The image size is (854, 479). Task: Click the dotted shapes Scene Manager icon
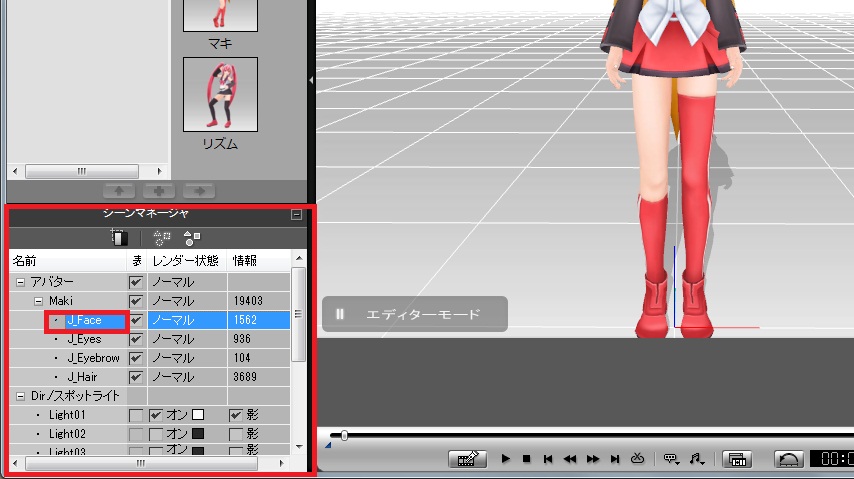coord(162,238)
